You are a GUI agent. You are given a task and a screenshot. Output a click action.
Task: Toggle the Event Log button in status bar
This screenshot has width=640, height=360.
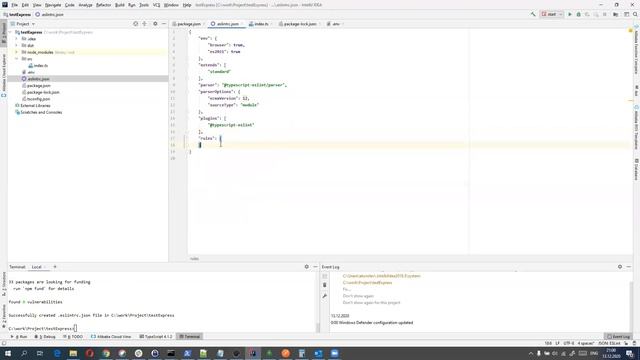tap(618, 337)
